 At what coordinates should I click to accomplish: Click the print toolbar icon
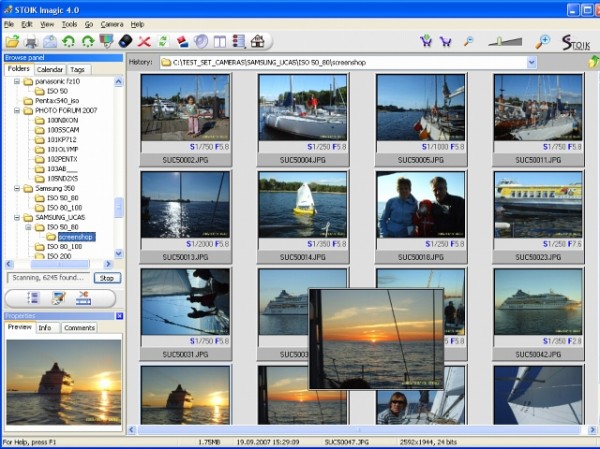click(31, 42)
